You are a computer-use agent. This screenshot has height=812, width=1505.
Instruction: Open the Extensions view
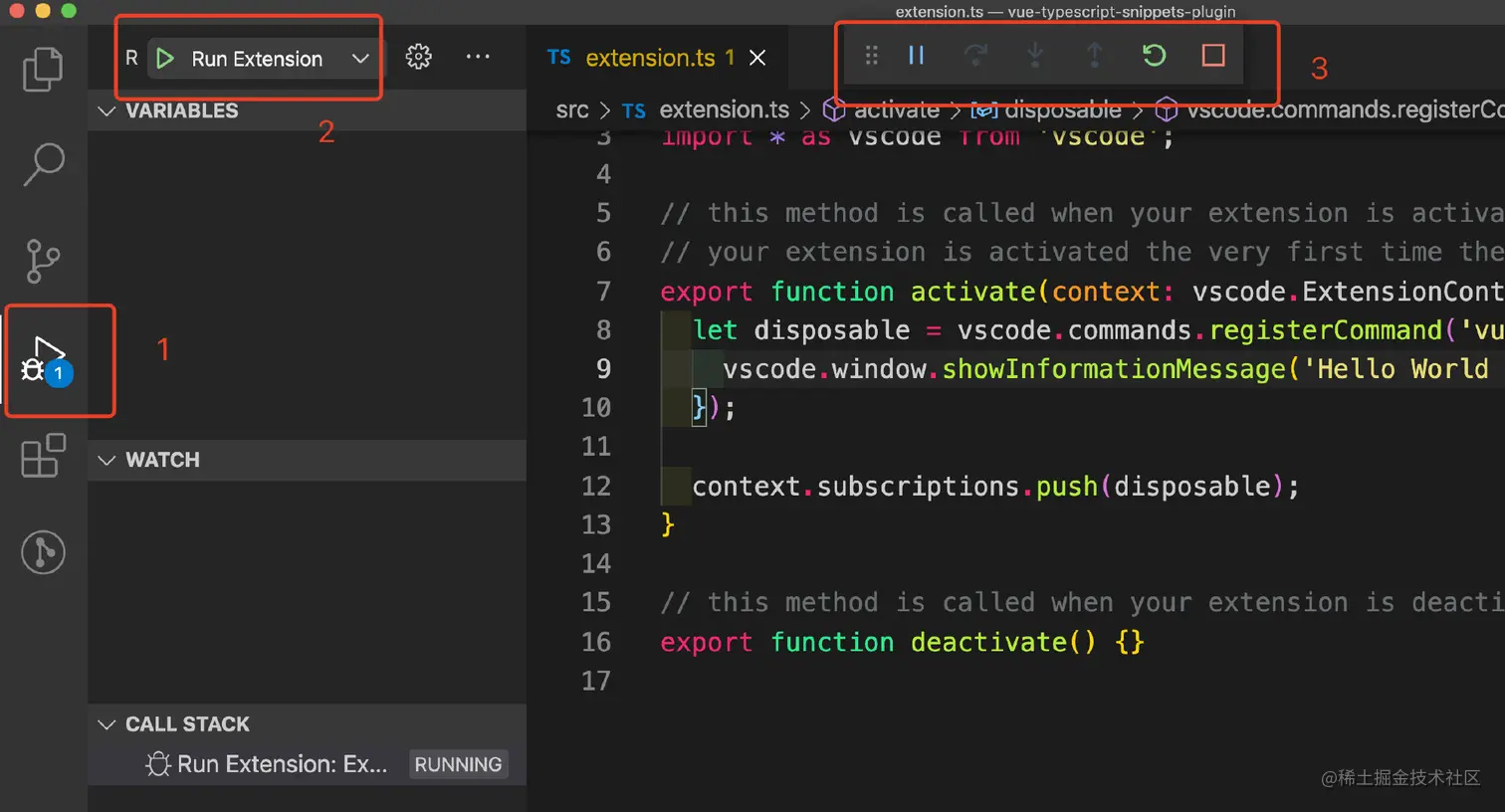(x=43, y=456)
